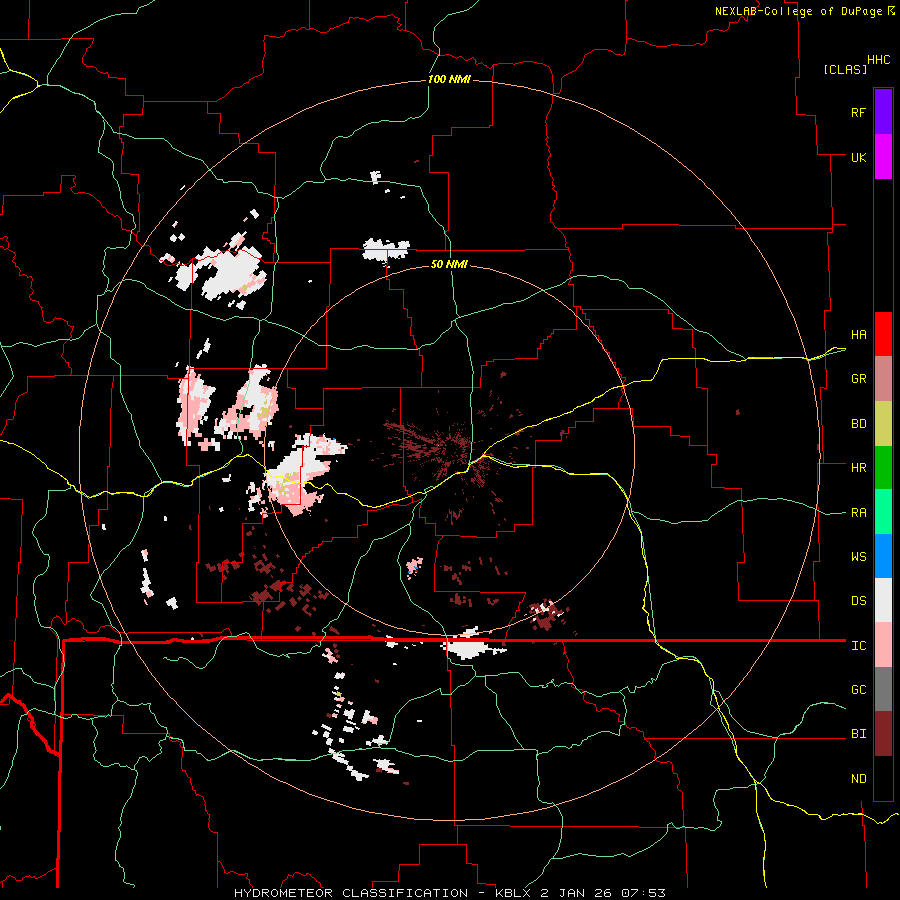Click the HYDROMETEOR CLASSIFICATION title text
This screenshot has width=900, height=900.
point(351,893)
